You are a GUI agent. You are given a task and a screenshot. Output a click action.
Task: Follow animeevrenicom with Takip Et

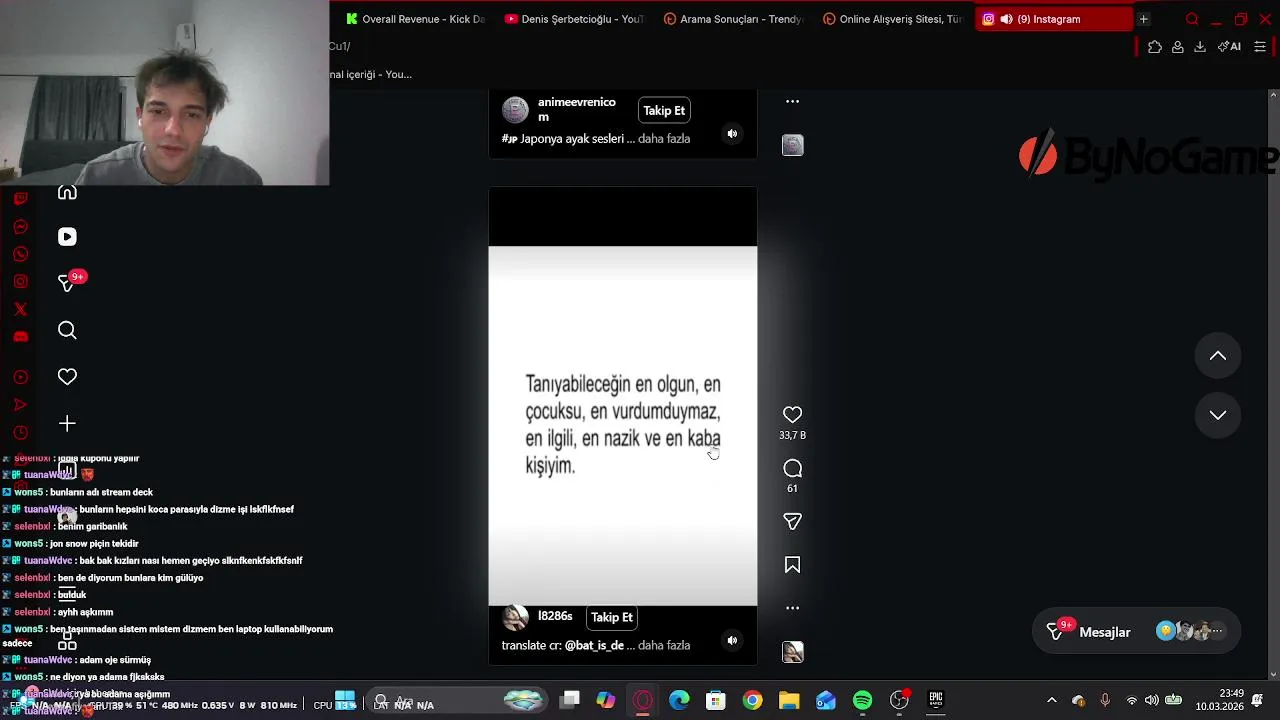point(664,111)
